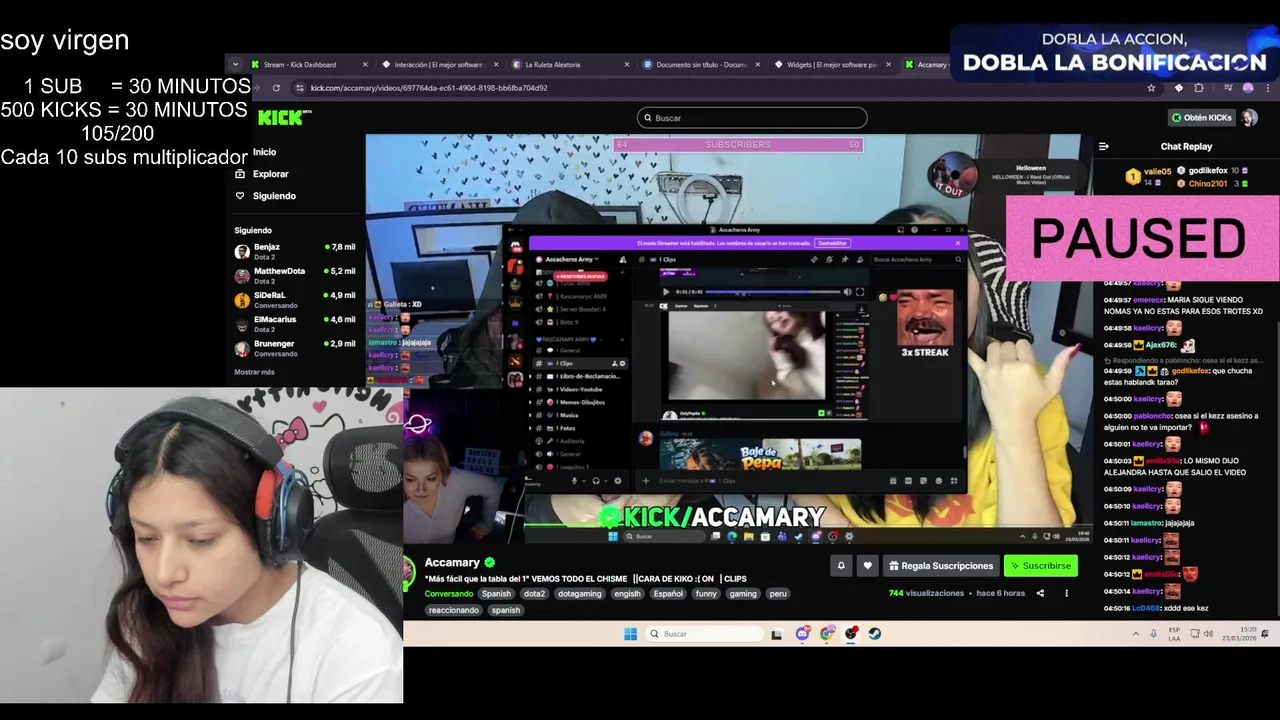1280x720 pixels.
Task: Click the Accamary channel name
Action: (x=452, y=562)
